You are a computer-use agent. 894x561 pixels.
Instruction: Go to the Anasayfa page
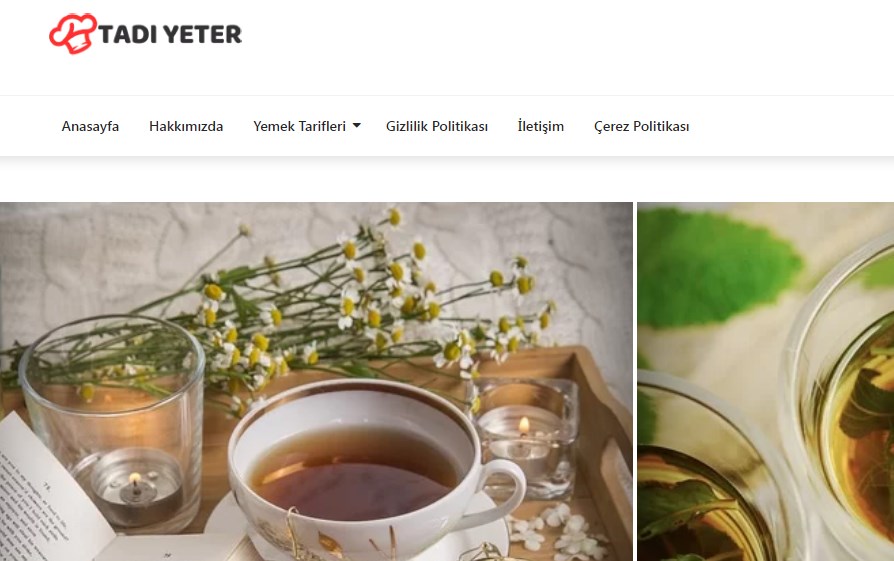click(x=90, y=126)
